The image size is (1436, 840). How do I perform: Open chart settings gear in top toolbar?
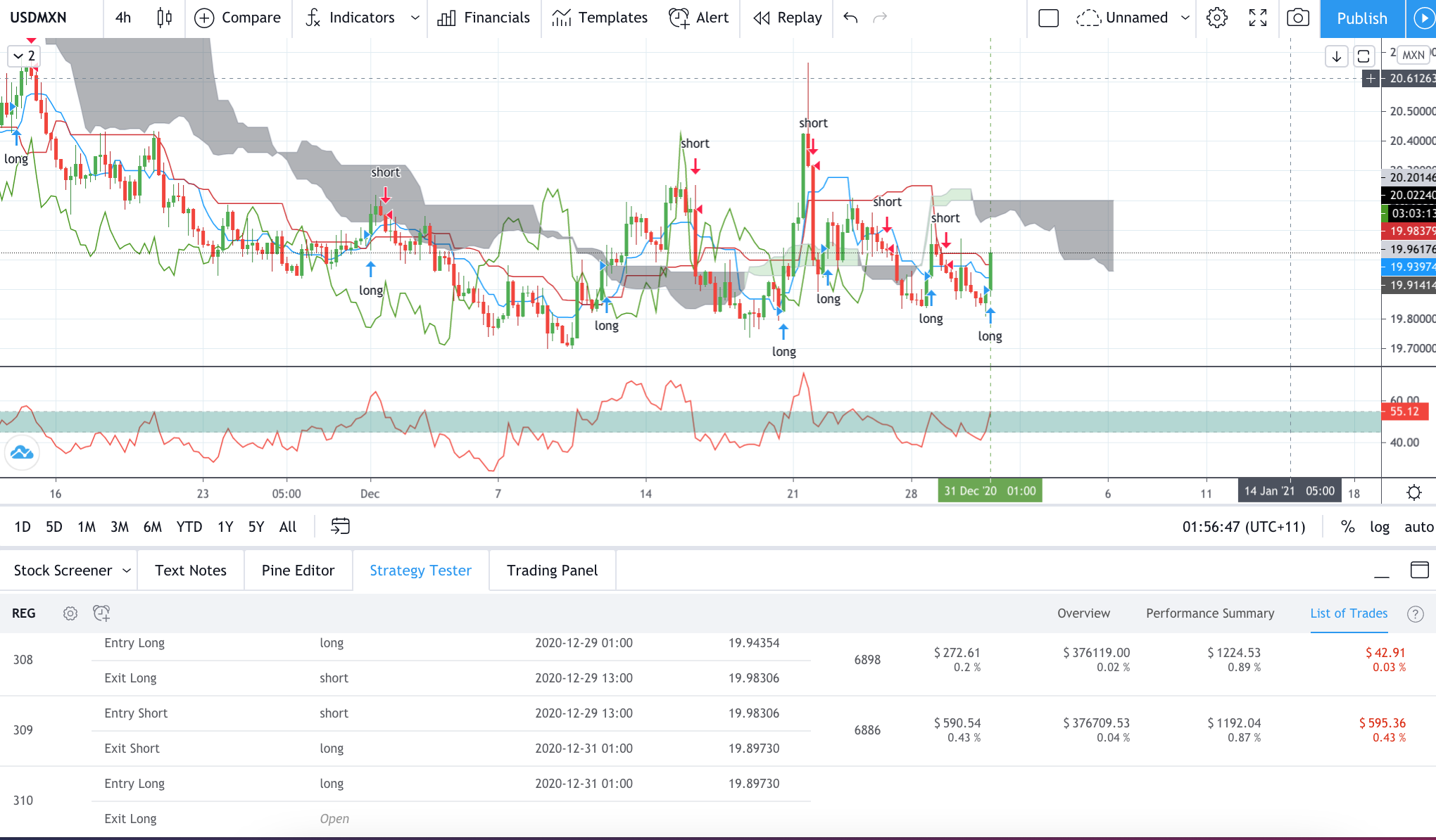1216,18
